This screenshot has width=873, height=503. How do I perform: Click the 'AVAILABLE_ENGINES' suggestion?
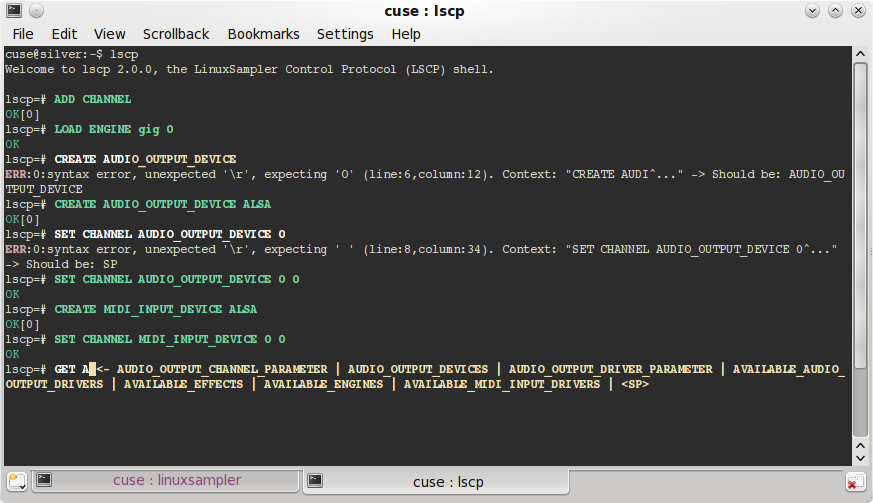coord(323,384)
